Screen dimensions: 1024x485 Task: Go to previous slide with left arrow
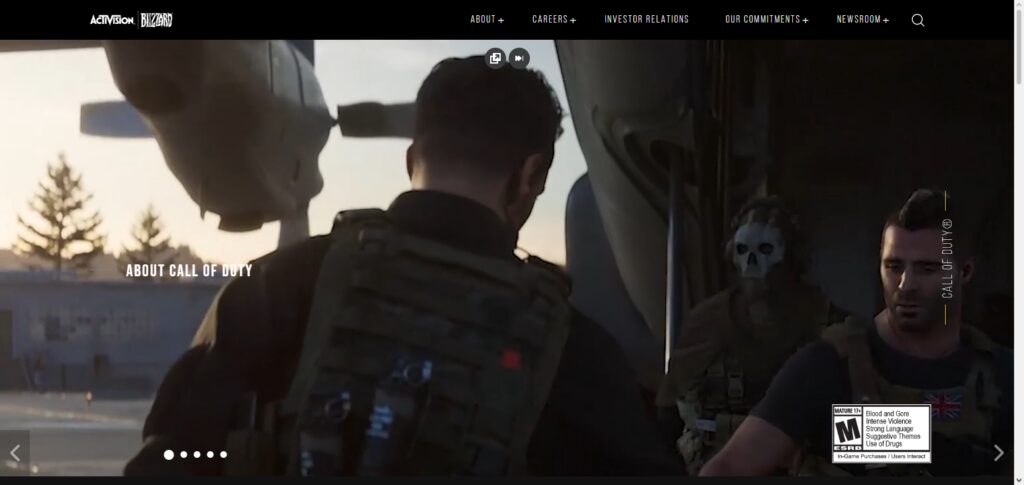tap(14, 452)
